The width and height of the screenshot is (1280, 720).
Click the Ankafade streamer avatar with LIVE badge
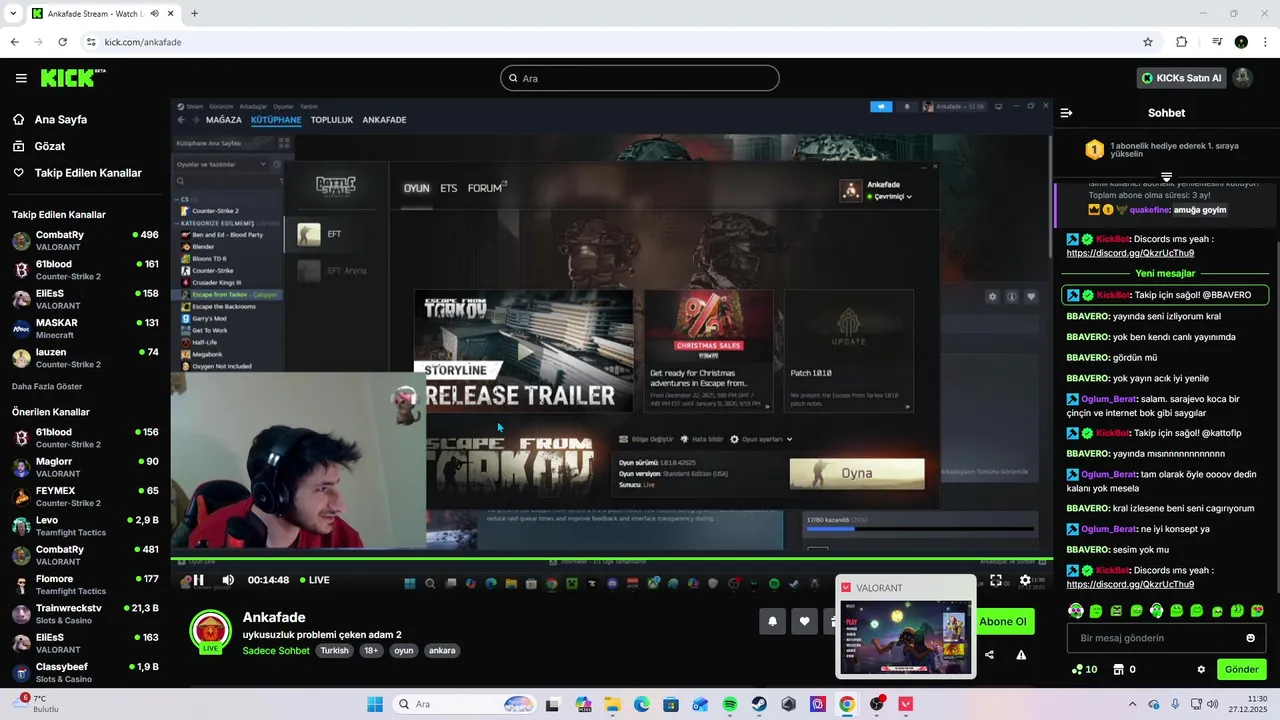tap(210, 631)
